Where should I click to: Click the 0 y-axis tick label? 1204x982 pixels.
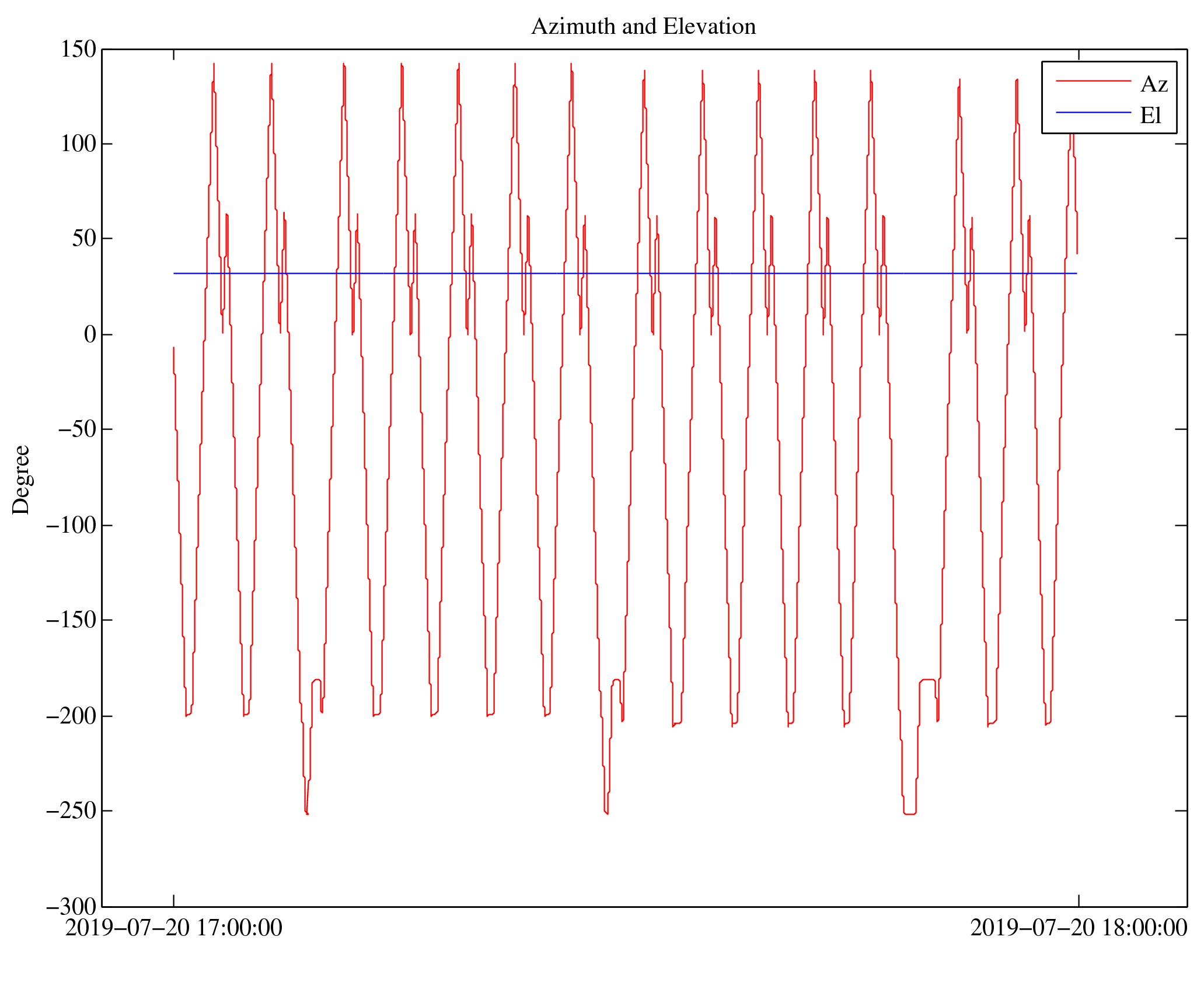coord(90,335)
